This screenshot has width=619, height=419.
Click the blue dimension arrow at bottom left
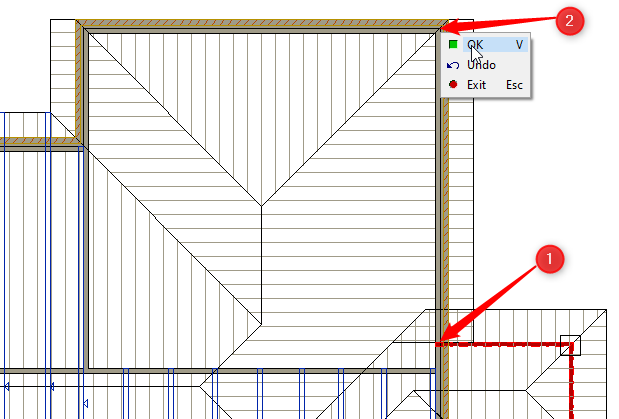pos(8,385)
